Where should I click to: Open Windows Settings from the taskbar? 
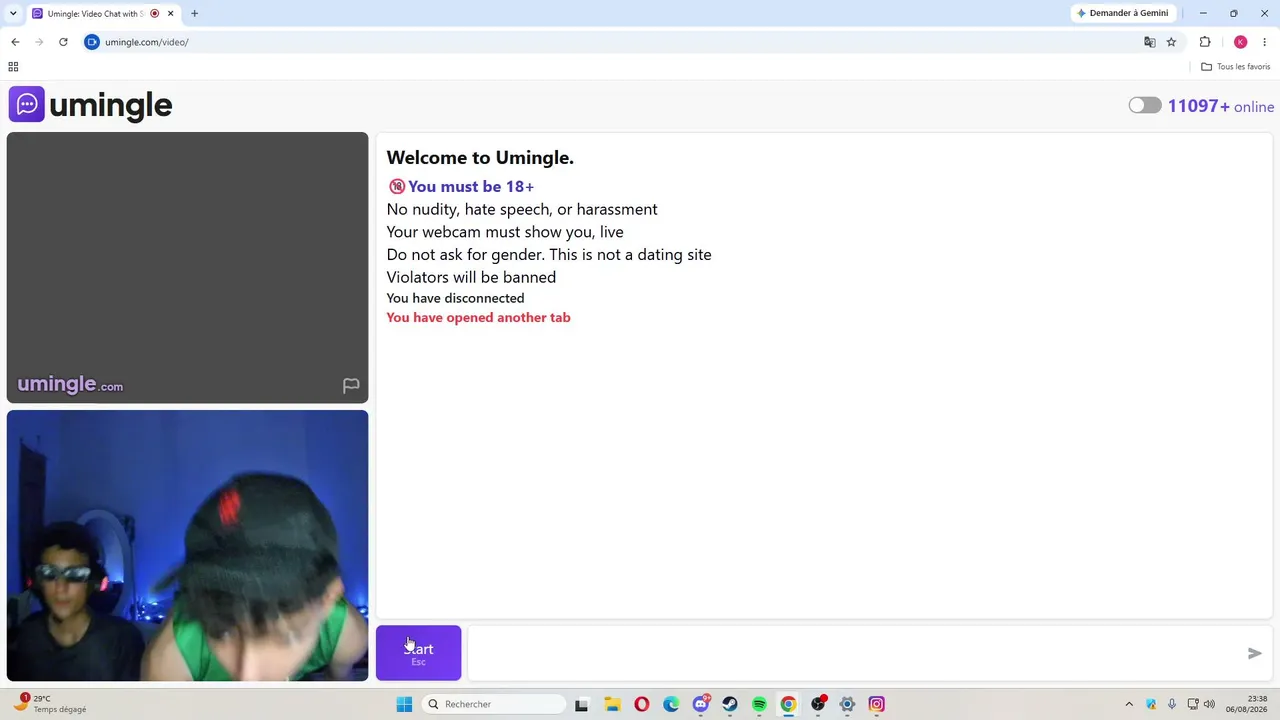click(x=847, y=704)
